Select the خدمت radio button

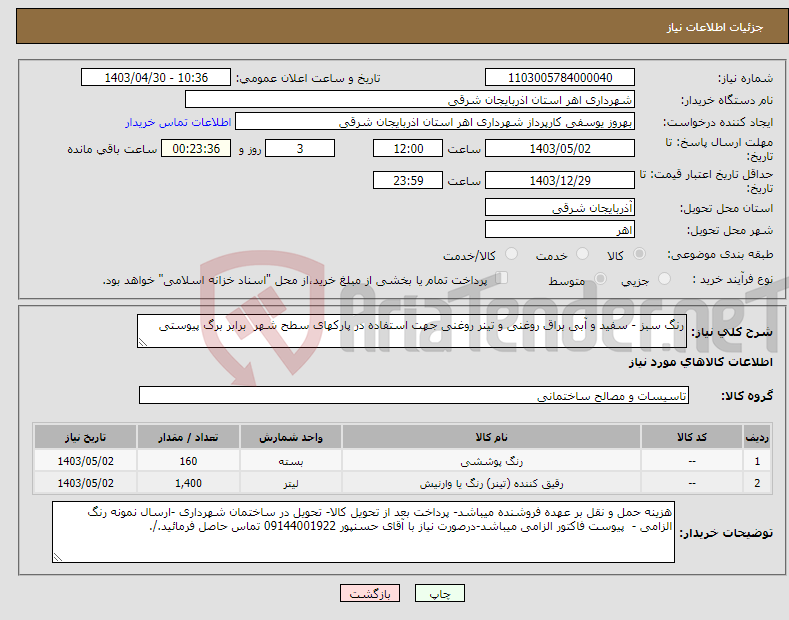point(582,254)
